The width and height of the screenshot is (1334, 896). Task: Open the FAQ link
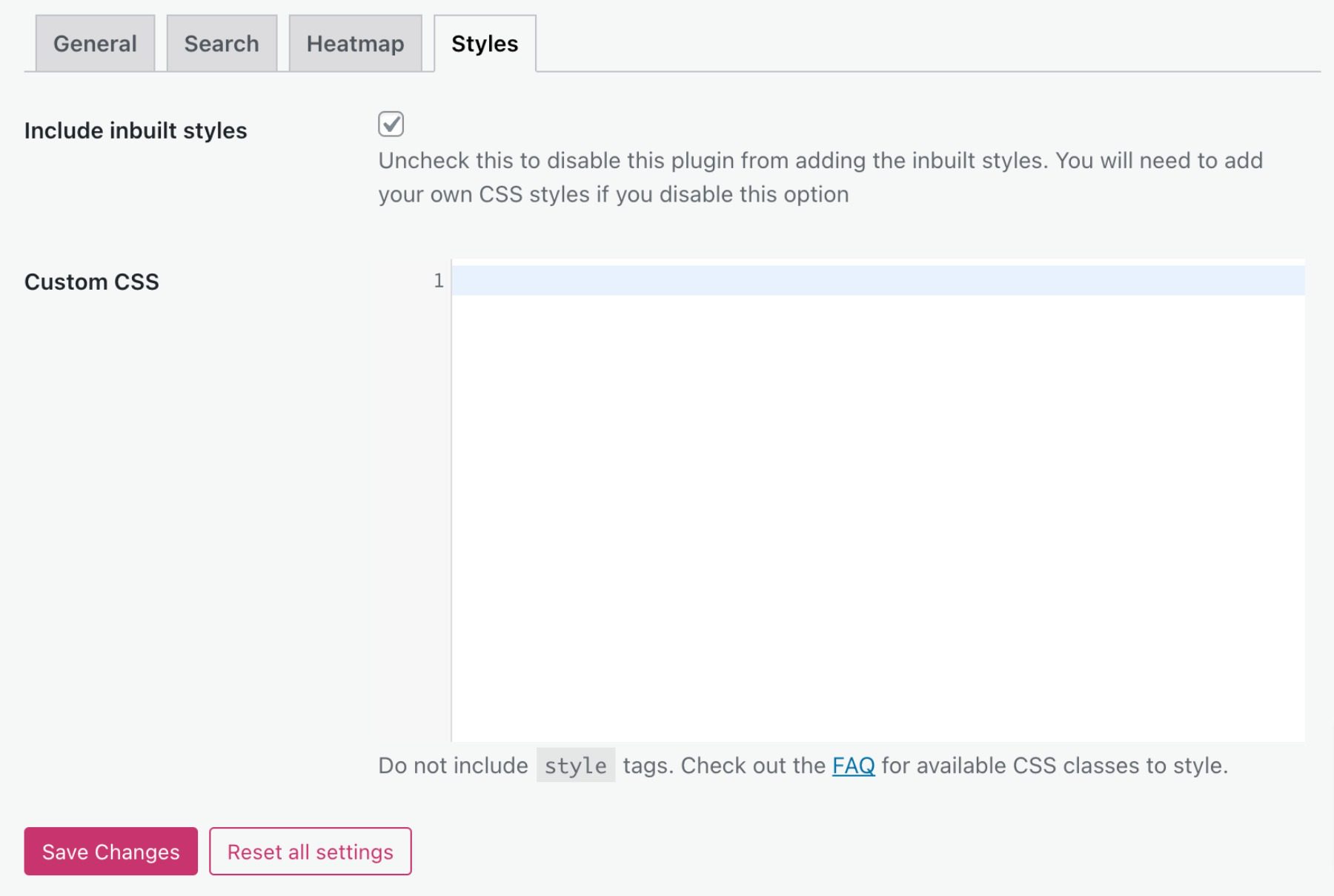point(853,765)
